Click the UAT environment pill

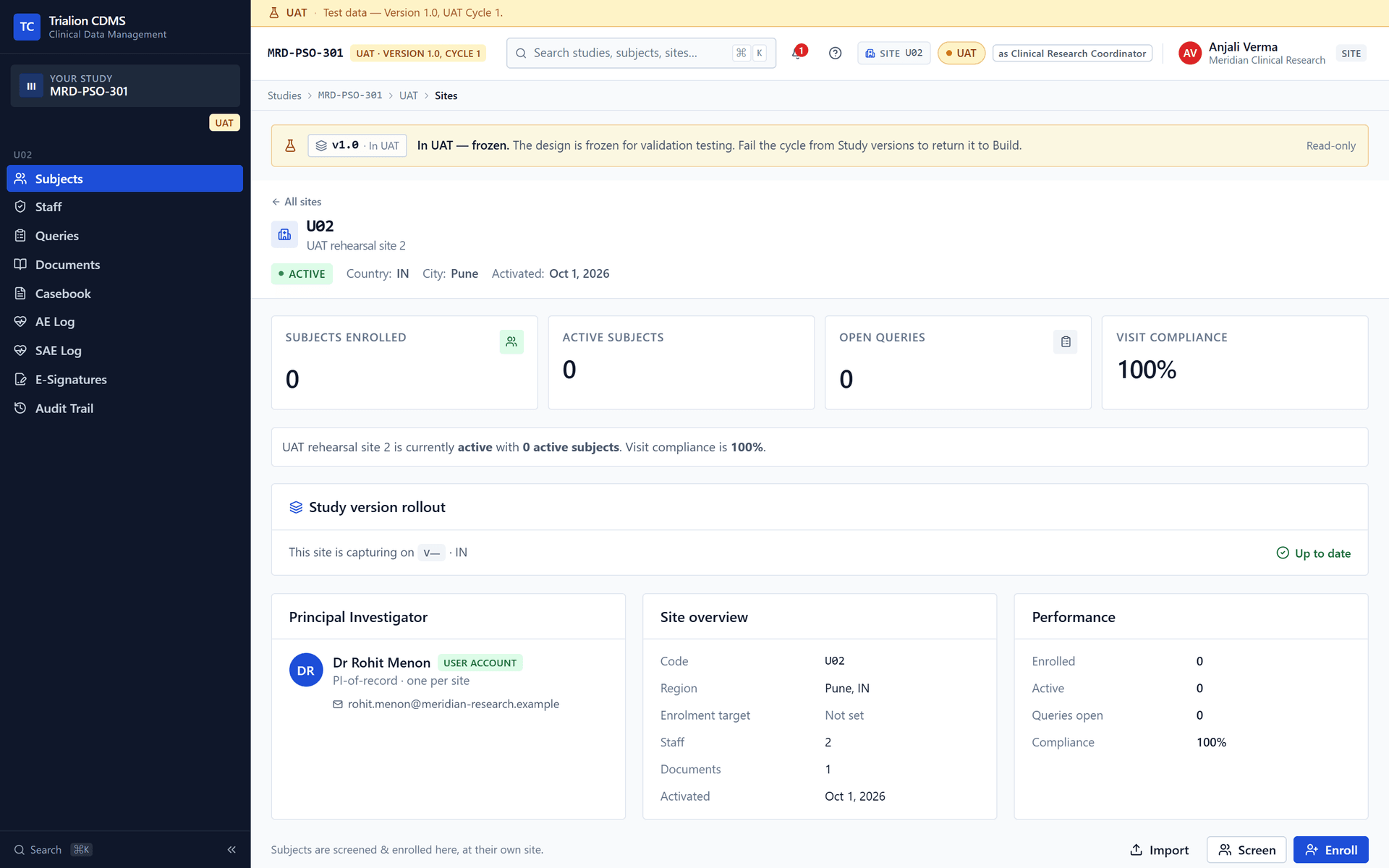(x=961, y=53)
